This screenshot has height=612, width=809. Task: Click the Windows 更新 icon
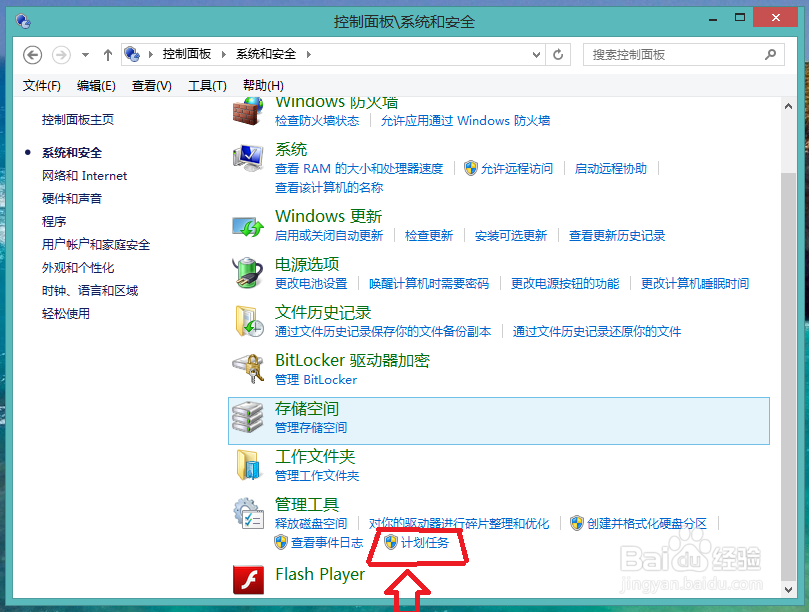249,225
